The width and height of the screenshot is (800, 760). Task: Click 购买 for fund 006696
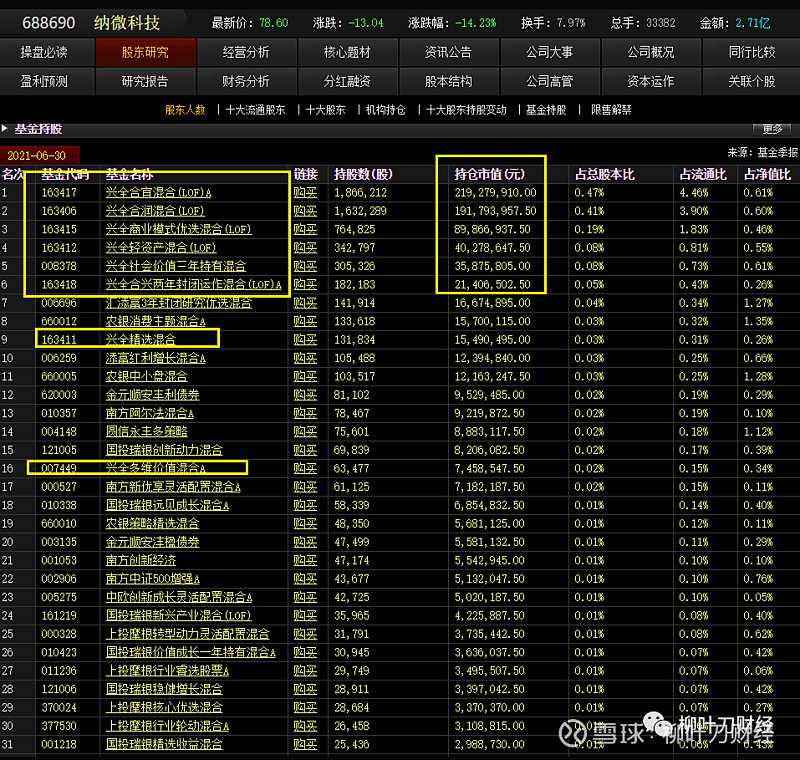pyautogui.click(x=305, y=303)
